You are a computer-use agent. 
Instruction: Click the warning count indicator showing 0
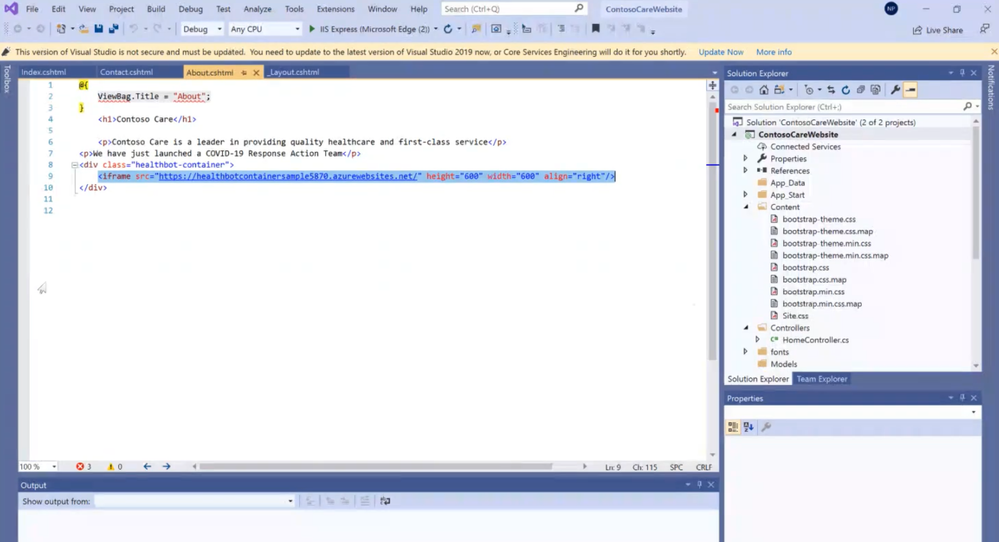click(115, 467)
